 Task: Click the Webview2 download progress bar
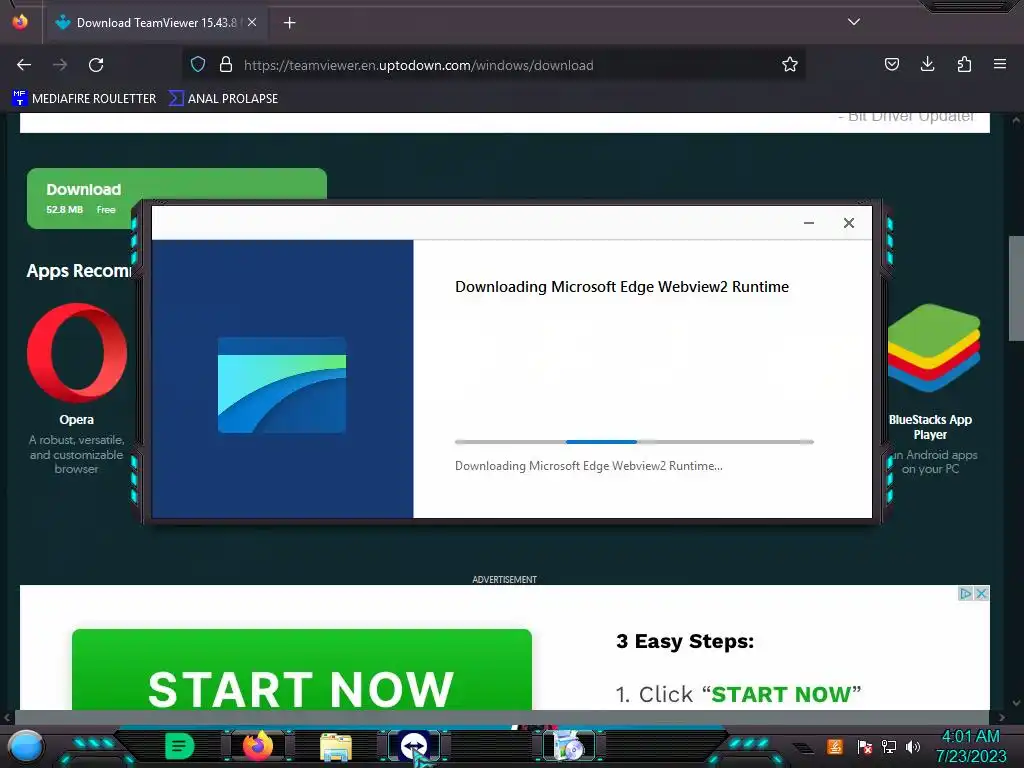click(634, 442)
